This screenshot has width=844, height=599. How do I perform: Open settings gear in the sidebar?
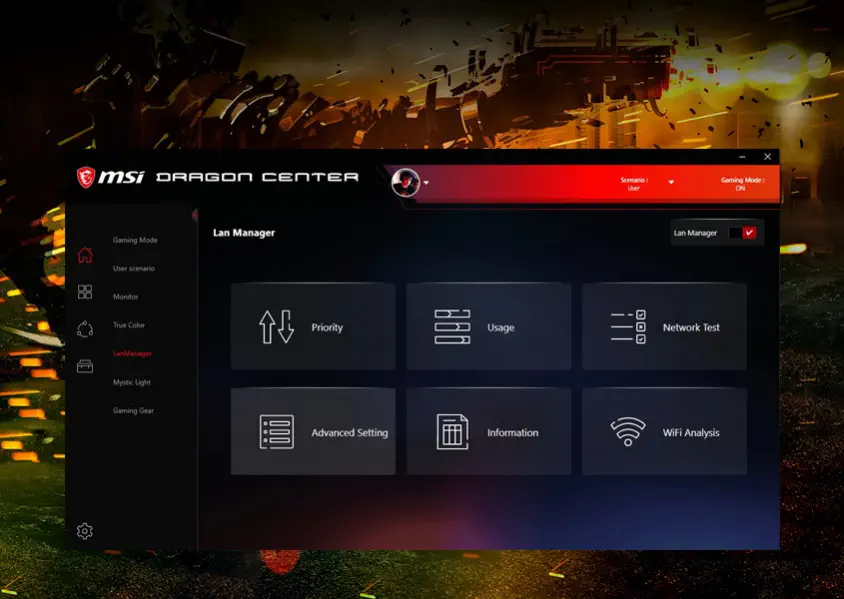85,531
